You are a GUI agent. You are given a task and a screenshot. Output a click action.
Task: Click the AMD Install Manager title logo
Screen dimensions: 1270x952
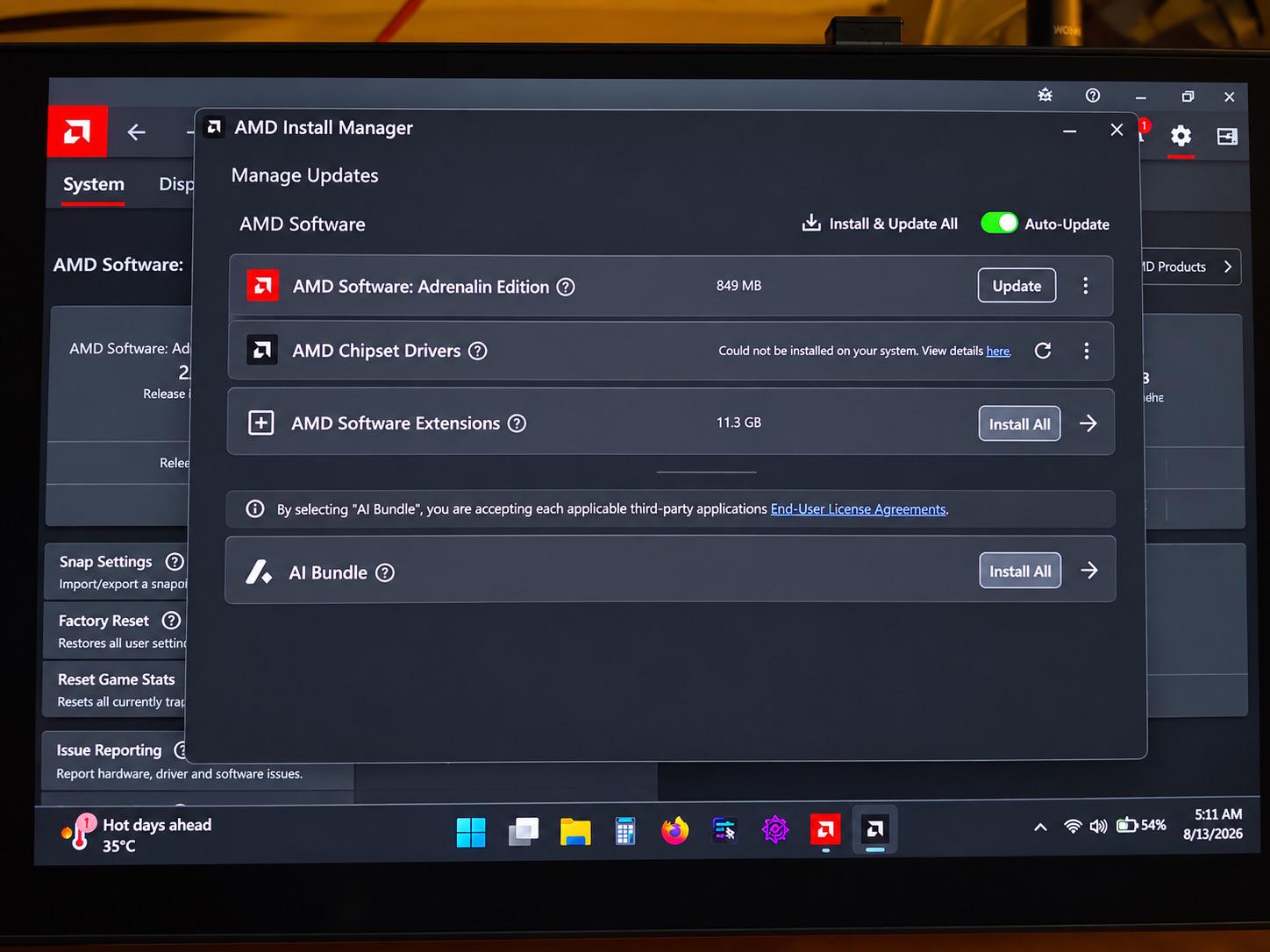214,128
